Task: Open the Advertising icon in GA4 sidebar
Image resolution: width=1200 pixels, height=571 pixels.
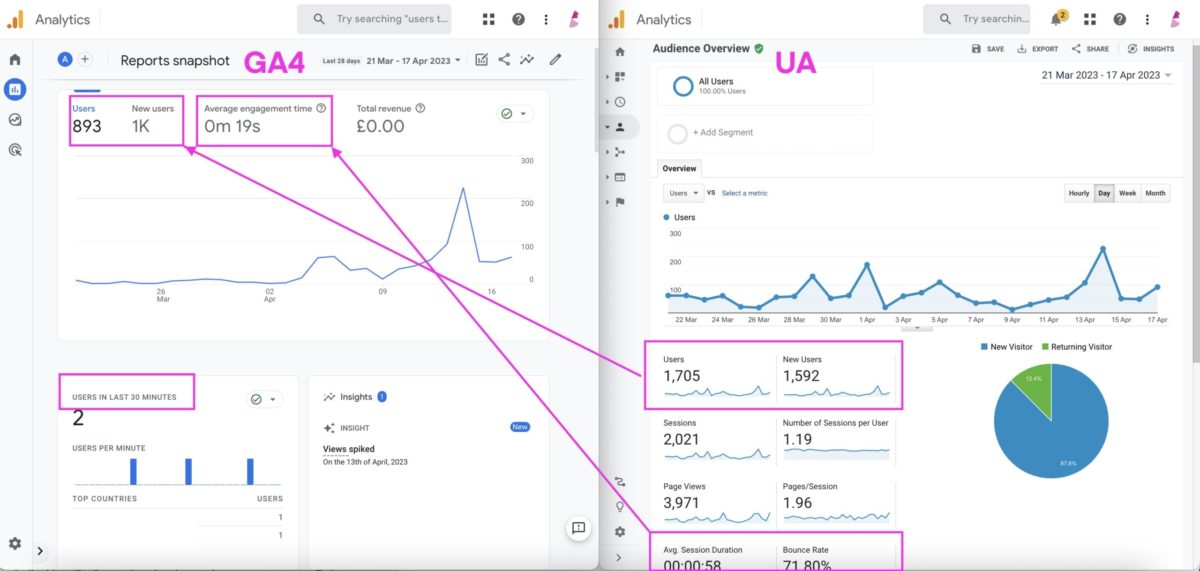Action: click(x=15, y=150)
